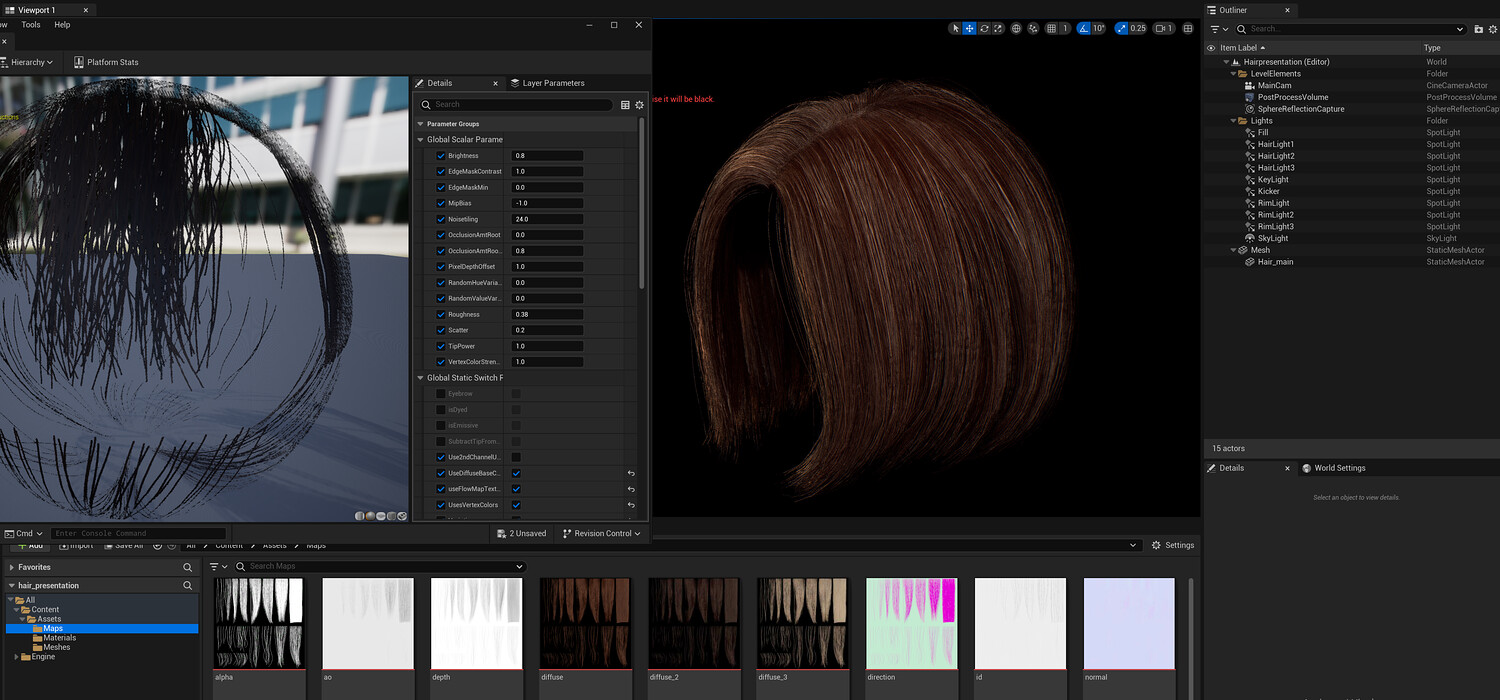Open the World Settings tab
The height and width of the screenshot is (700, 1500).
click(x=1338, y=468)
